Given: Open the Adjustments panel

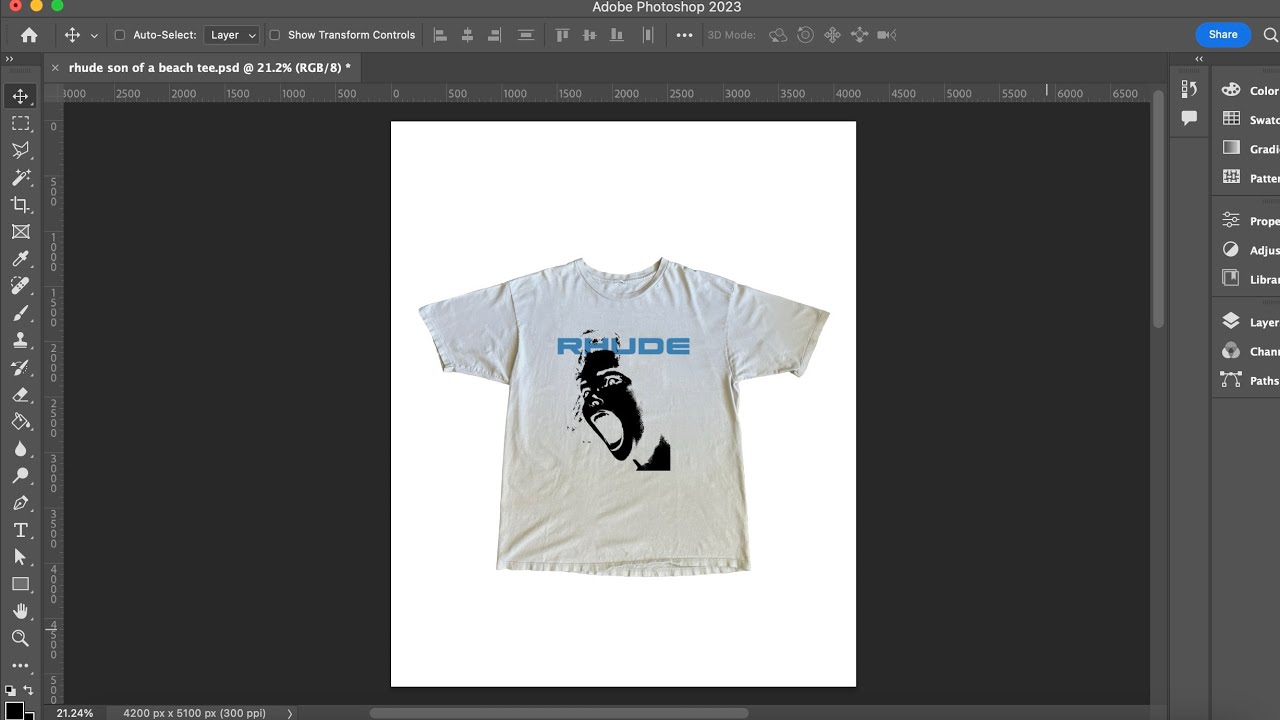Looking at the screenshot, I should [x=1247, y=249].
